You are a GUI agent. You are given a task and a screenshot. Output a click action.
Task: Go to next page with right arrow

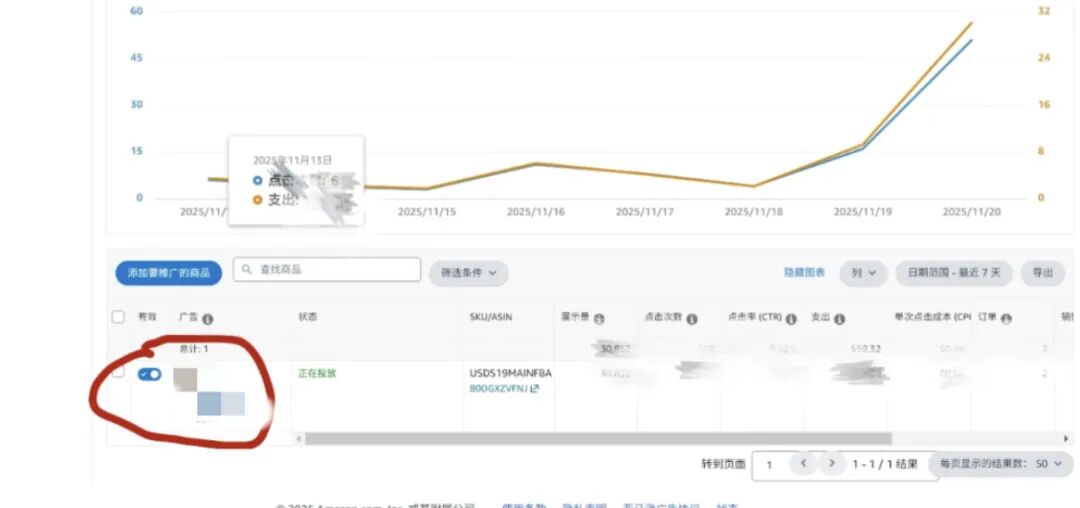831,464
